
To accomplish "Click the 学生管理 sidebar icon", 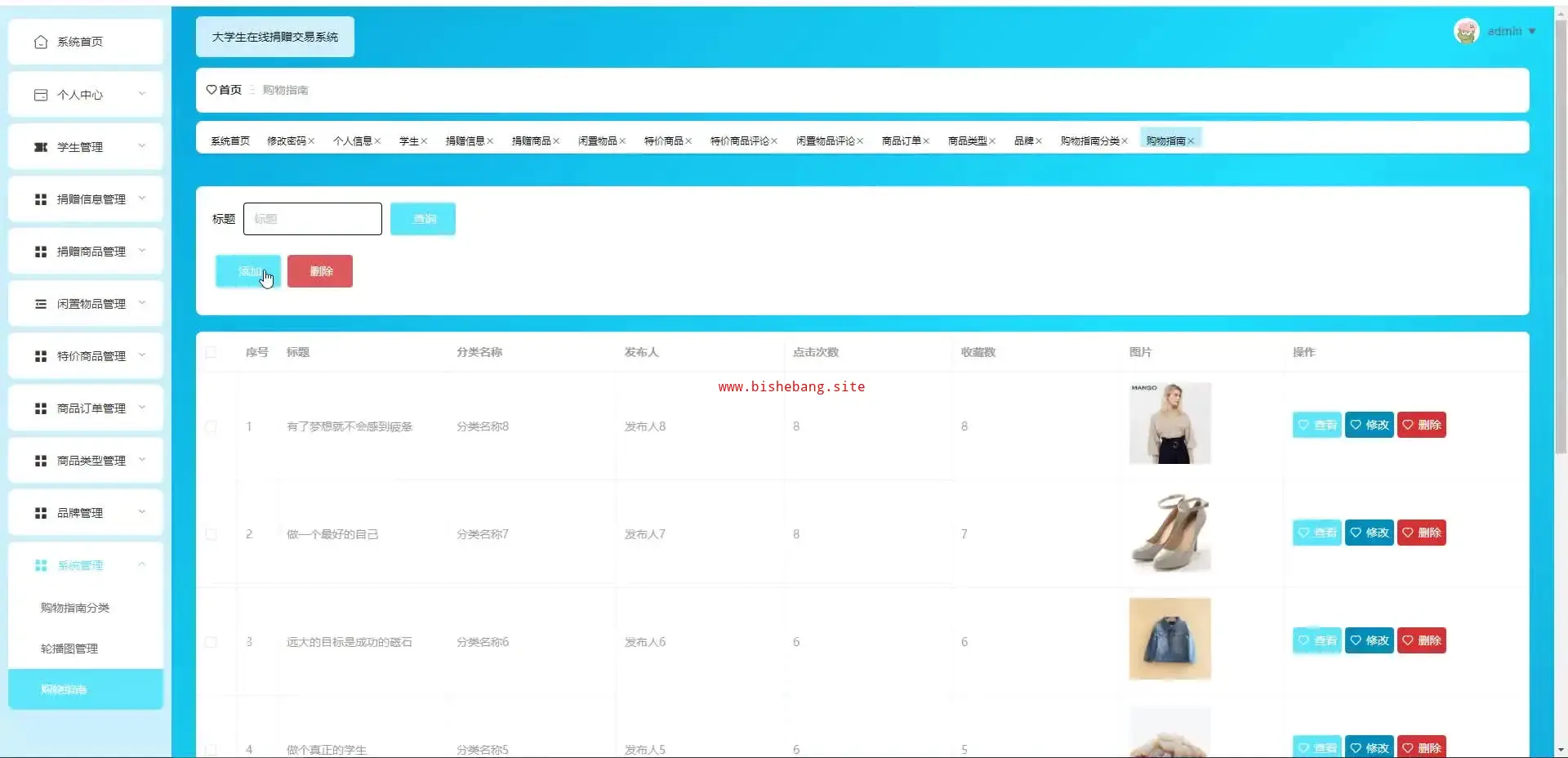I will pyautogui.click(x=41, y=147).
